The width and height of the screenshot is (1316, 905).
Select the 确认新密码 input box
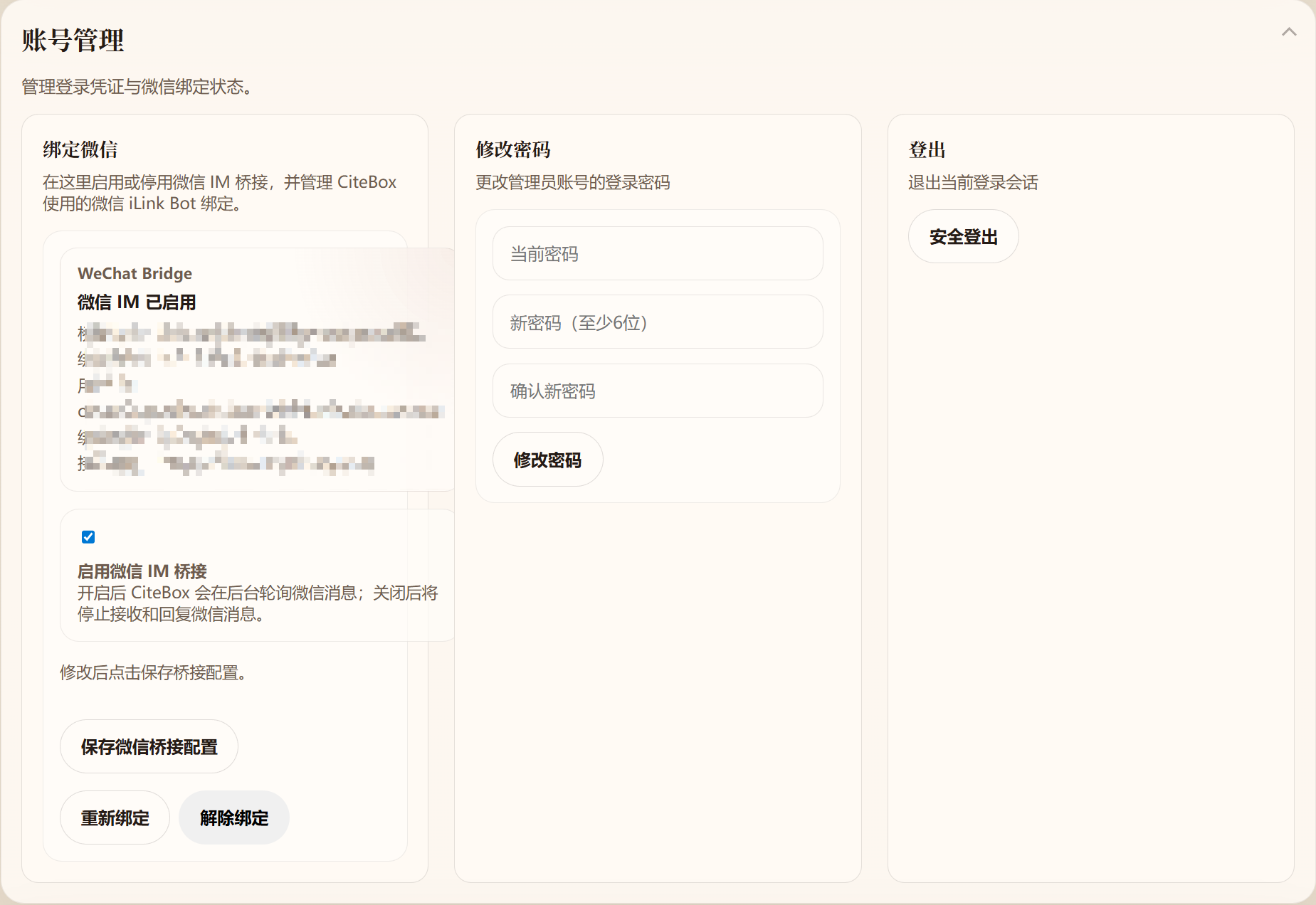coord(656,391)
